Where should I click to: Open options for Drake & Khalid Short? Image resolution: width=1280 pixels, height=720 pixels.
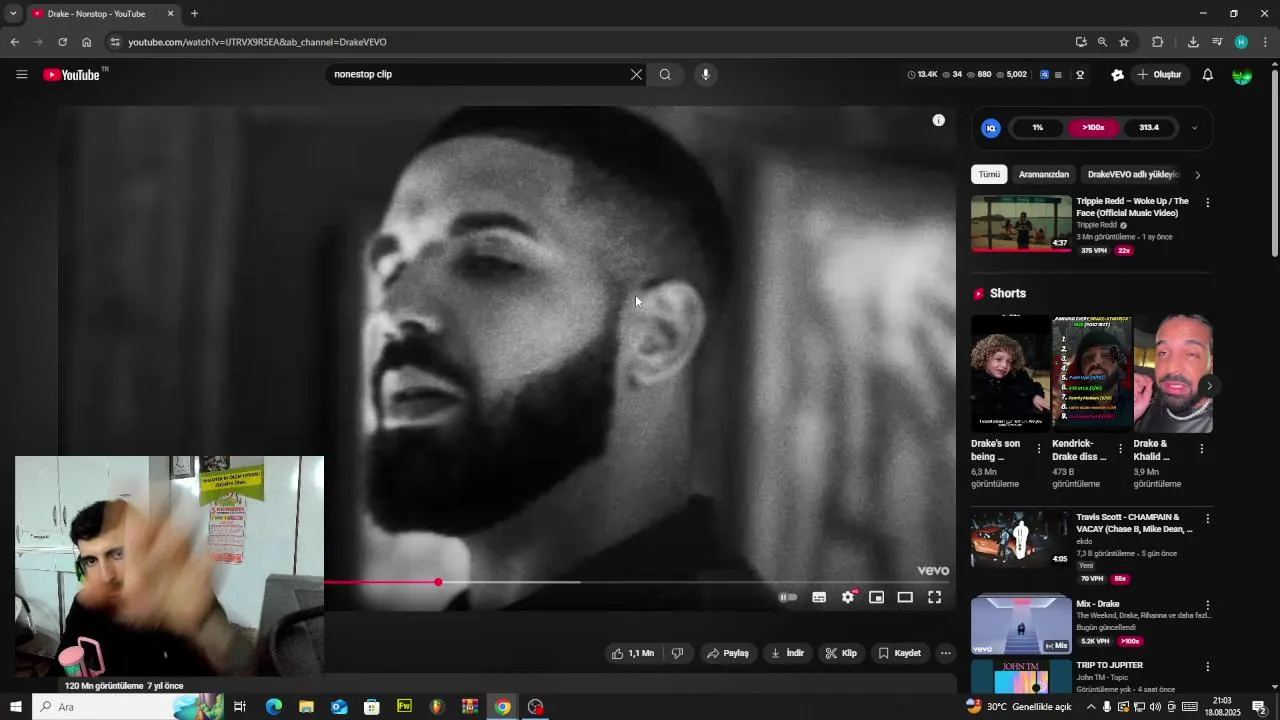point(1202,449)
